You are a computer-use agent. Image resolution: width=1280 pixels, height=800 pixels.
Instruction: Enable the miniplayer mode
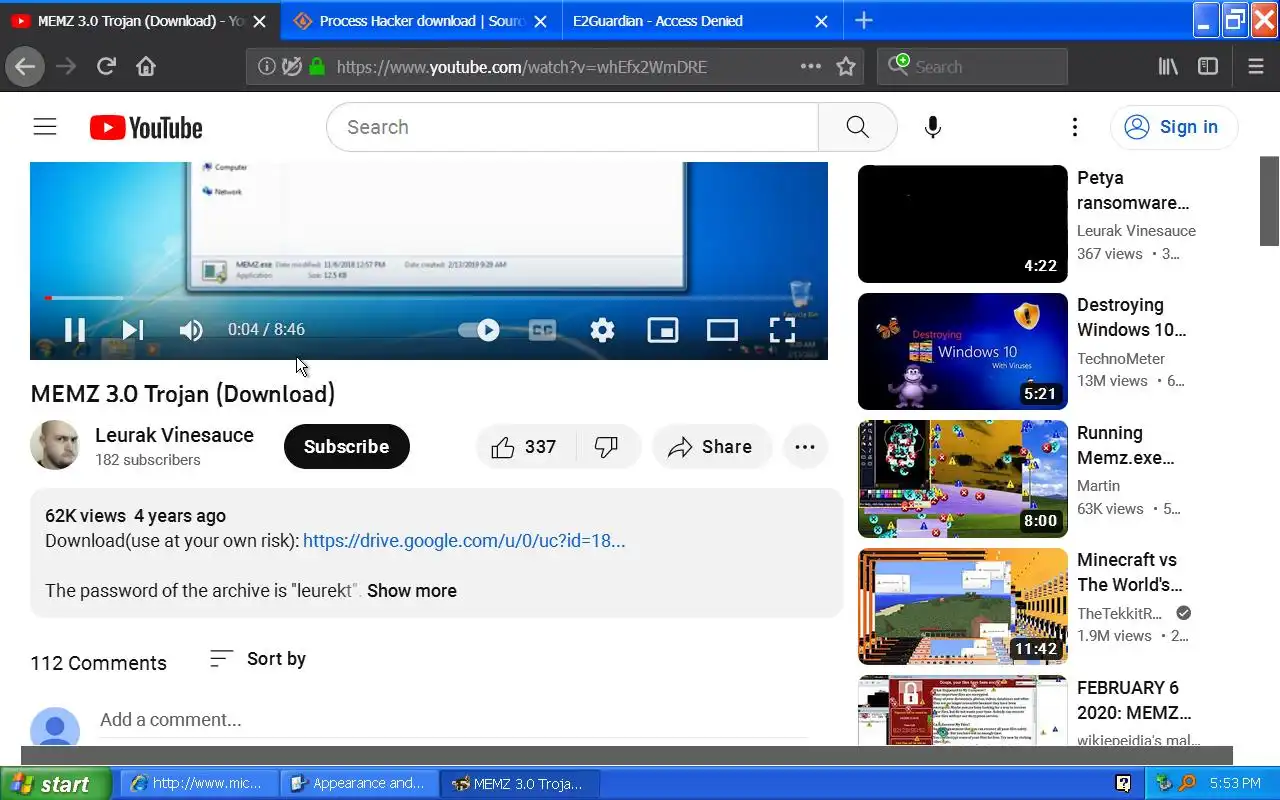click(x=663, y=330)
